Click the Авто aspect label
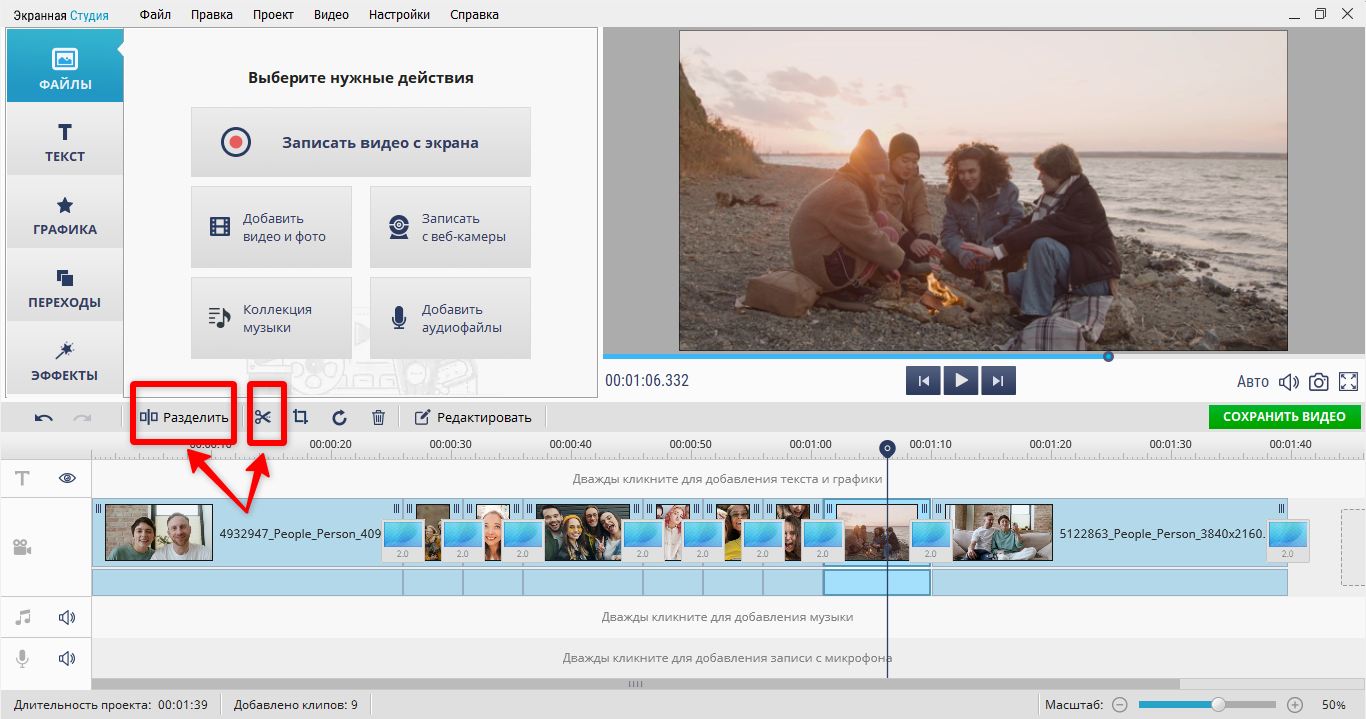Image resolution: width=1366 pixels, height=719 pixels. (1253, 381)
